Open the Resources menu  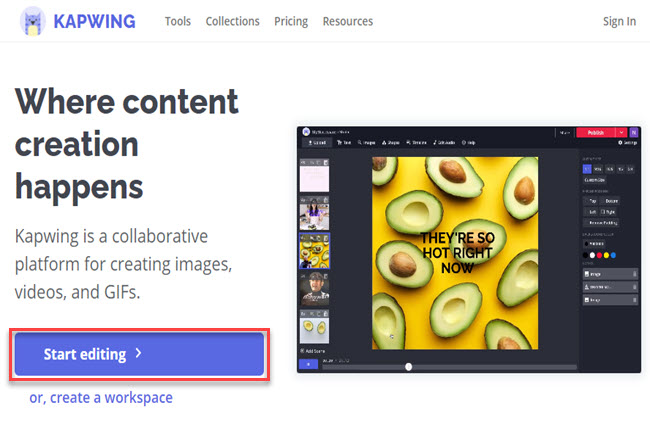tap(348, 21)
